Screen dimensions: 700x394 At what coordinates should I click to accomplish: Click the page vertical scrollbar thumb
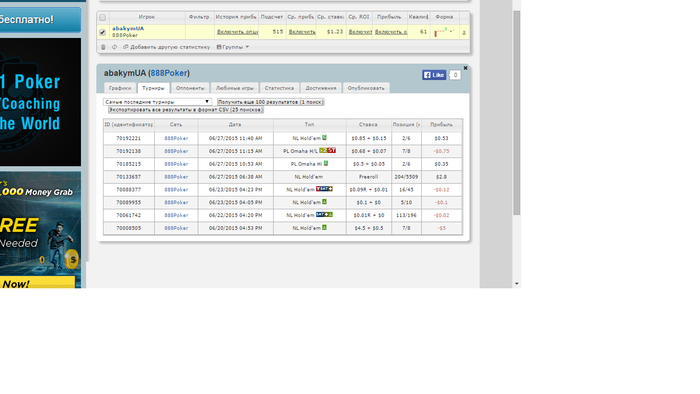[517, 113]
